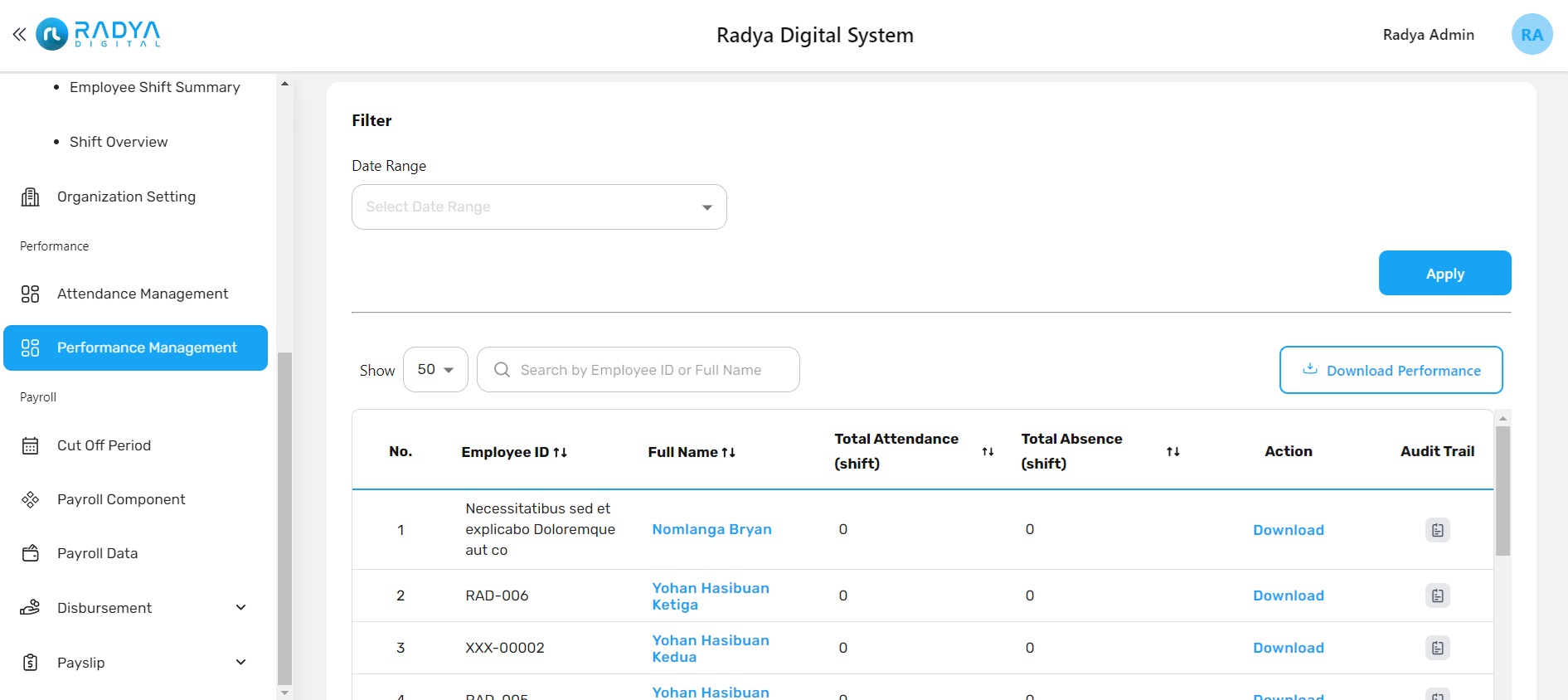The height and width of the screenshot is (700, 1568).
Task: Change Show entries dropdown from 50
Action: (x=435, y=370)
